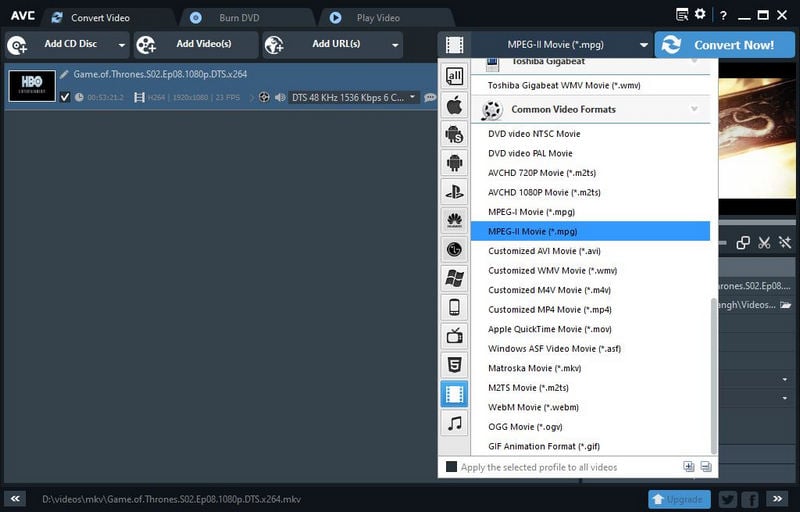800x512 pixels.
Task: Click the HBO video thumbnail
Action: (x=32, y=86)
